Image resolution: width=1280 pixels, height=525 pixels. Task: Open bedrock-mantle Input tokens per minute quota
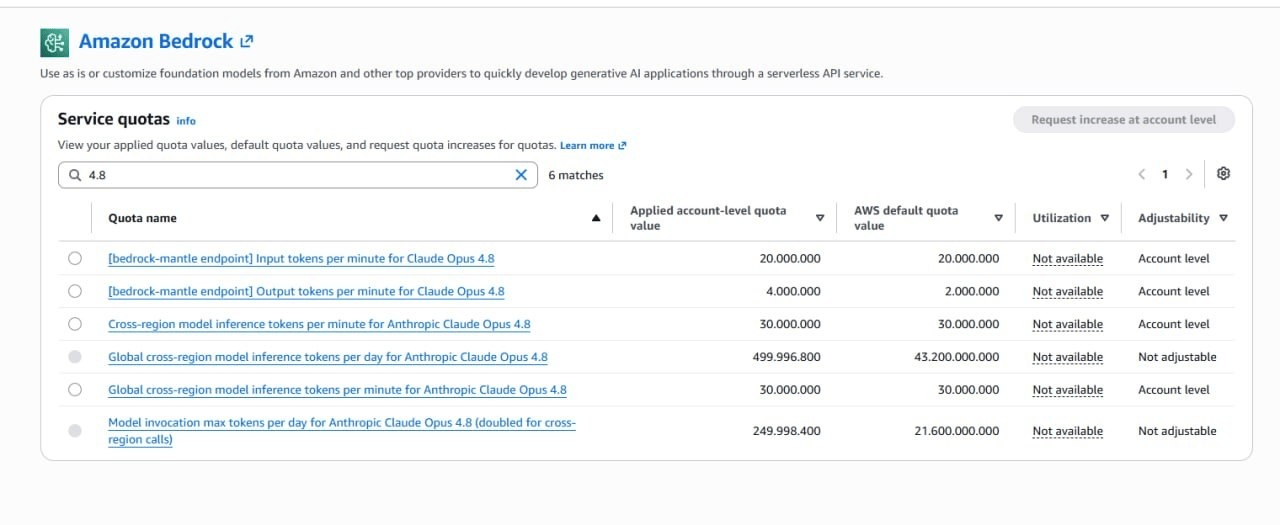click(301, 258)
